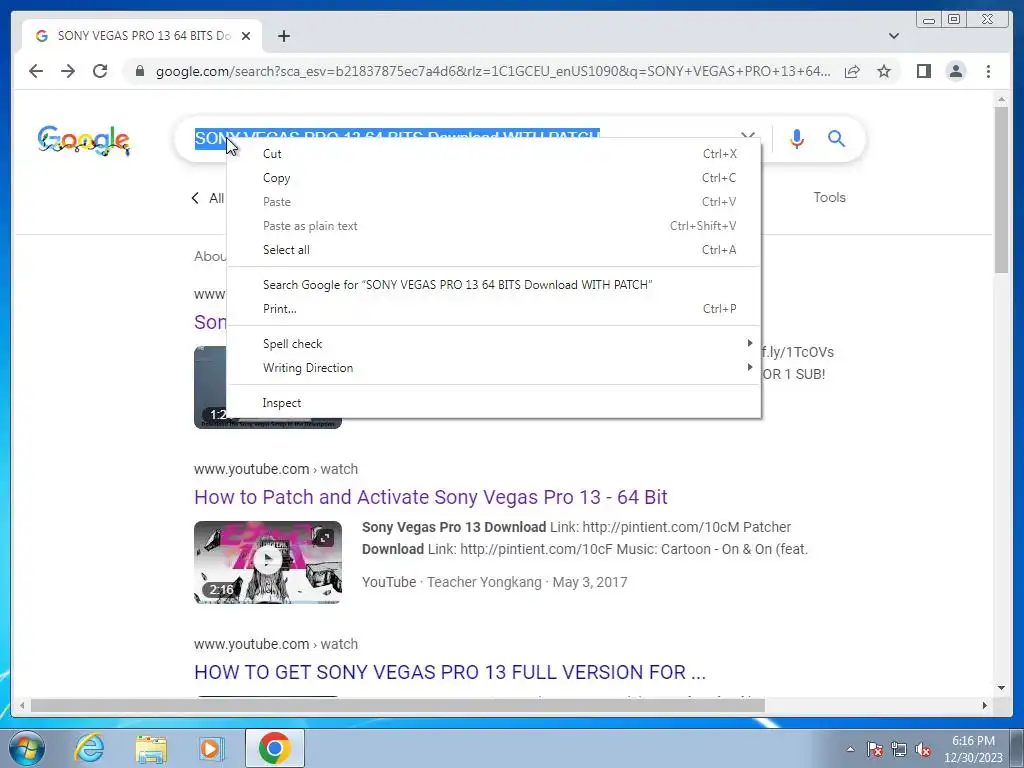The image size is (1024, 768).
Task: Go back using the browser back arrow
Action: 36,71
